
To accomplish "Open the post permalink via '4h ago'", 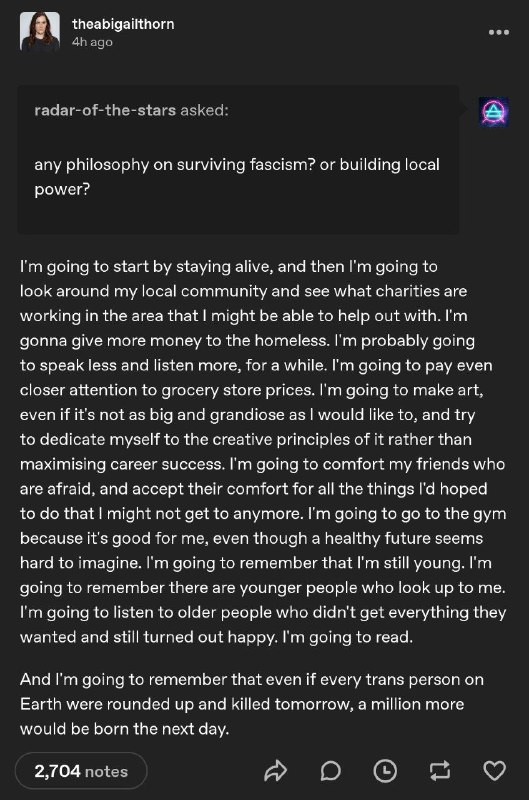I will 92,42.
